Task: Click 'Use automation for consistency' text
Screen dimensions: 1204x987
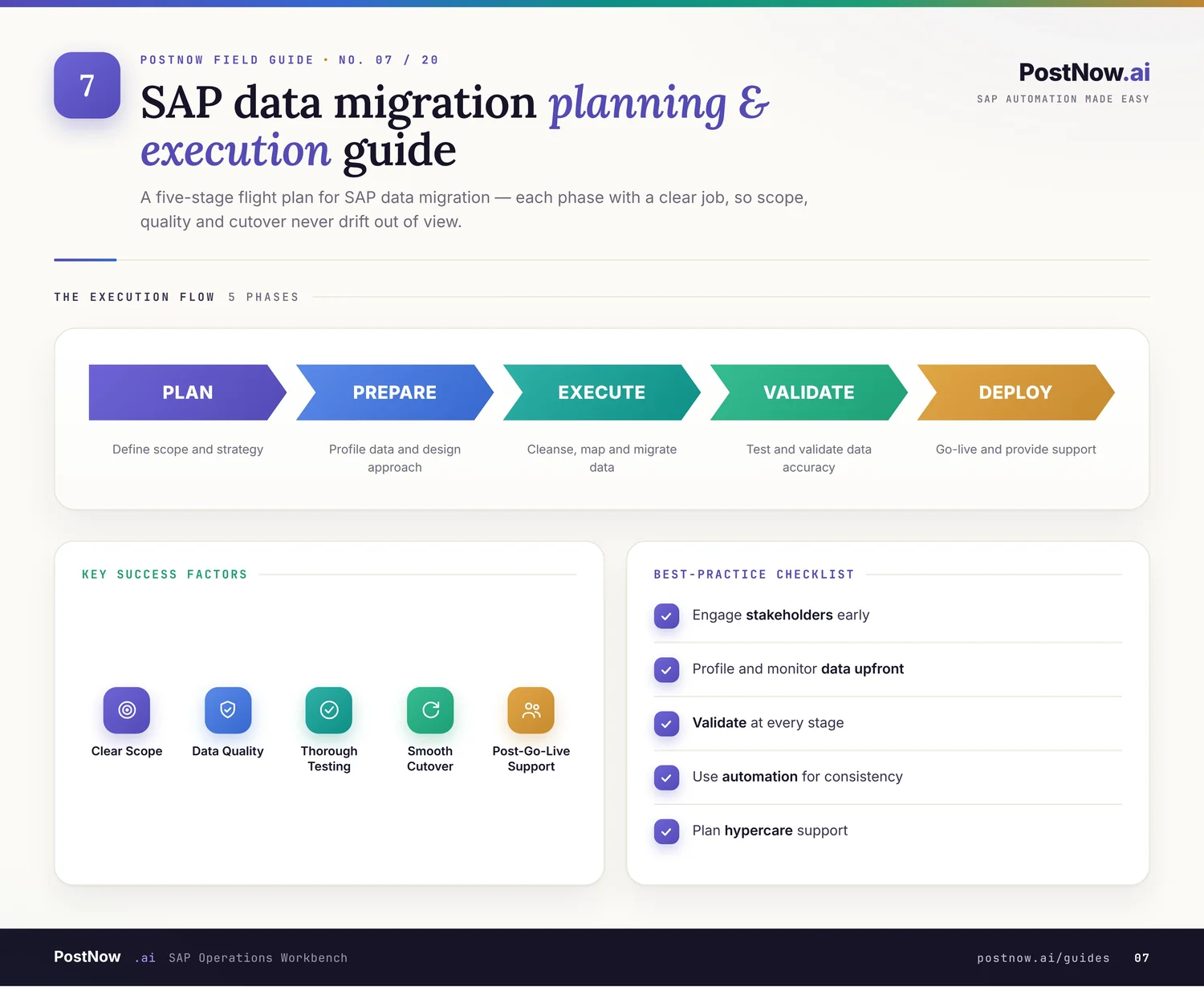Action: tap(798, 776)
